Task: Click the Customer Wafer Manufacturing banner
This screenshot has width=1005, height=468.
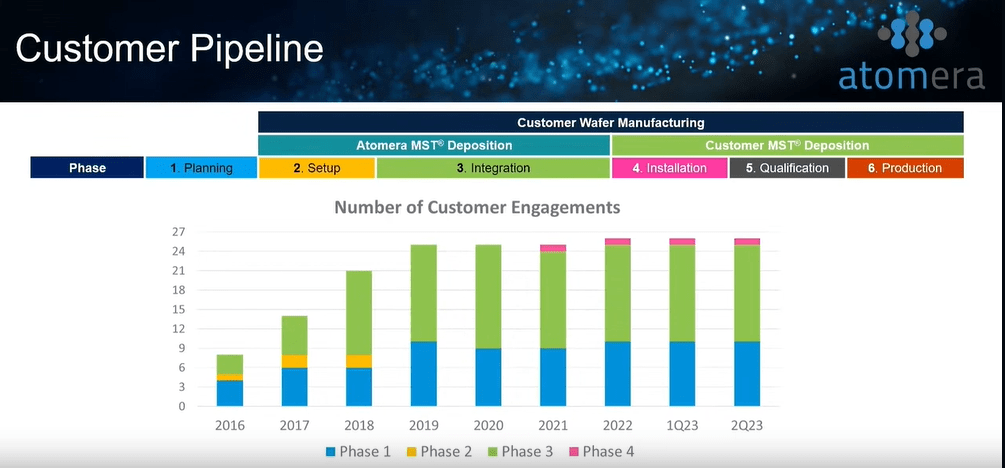Action: click(610, 123)
